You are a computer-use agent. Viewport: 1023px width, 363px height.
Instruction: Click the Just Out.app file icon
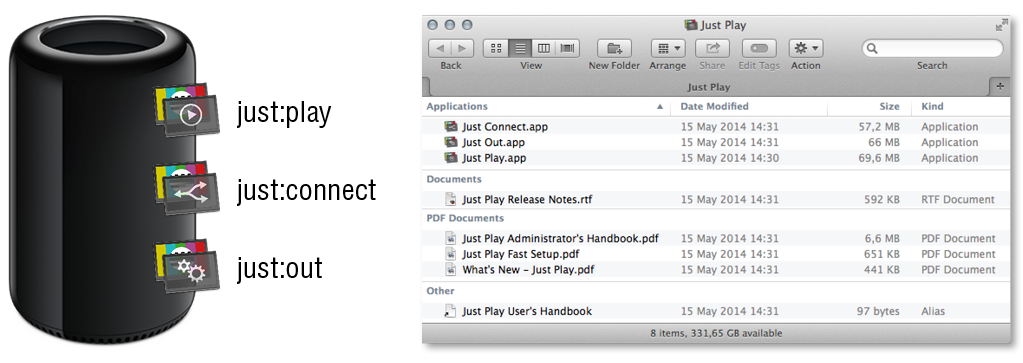point(451,142)
